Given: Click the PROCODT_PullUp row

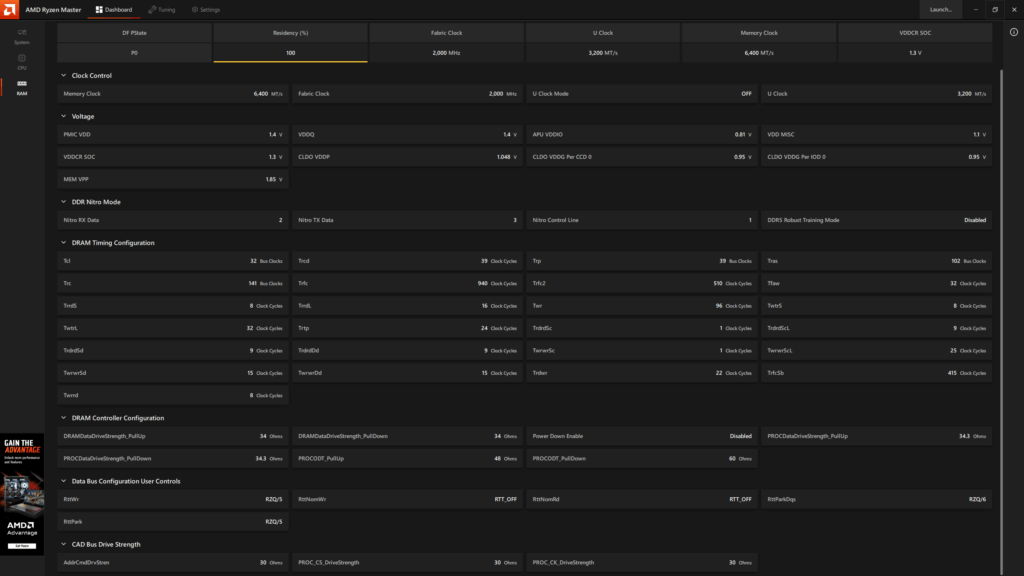Looking at the screenshot, I should 407,458.
